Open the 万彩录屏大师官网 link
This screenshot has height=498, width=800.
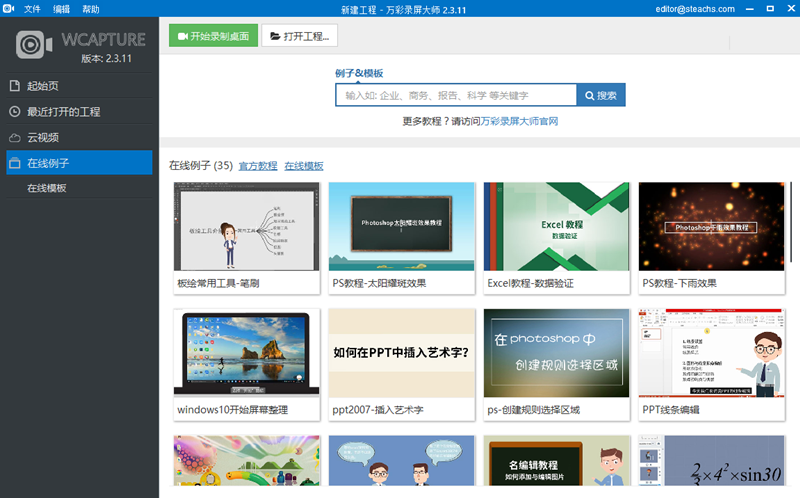[519, 121]
